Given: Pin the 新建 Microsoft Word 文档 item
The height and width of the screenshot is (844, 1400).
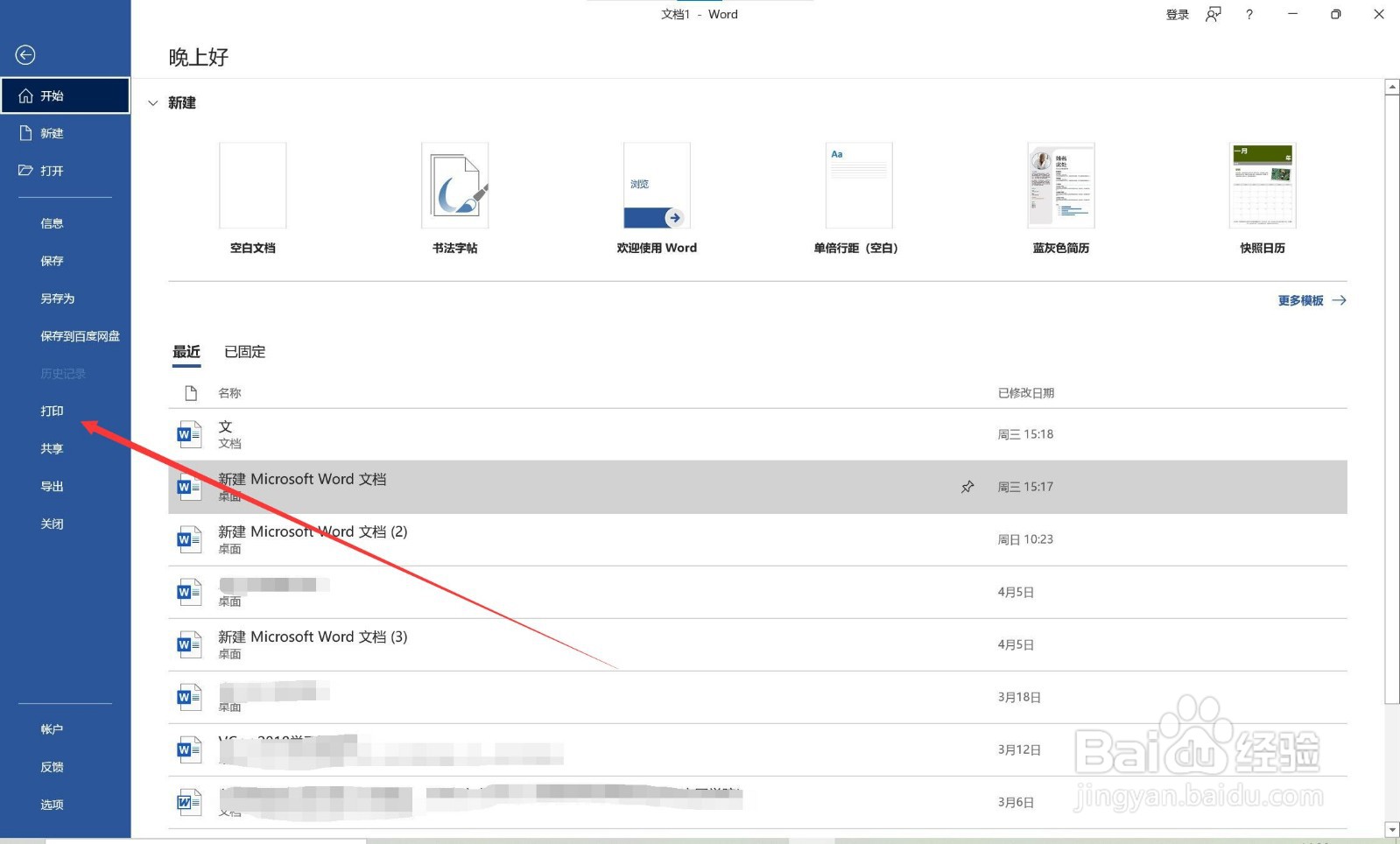Looking at the screenshot, I should tap(967, 487).
